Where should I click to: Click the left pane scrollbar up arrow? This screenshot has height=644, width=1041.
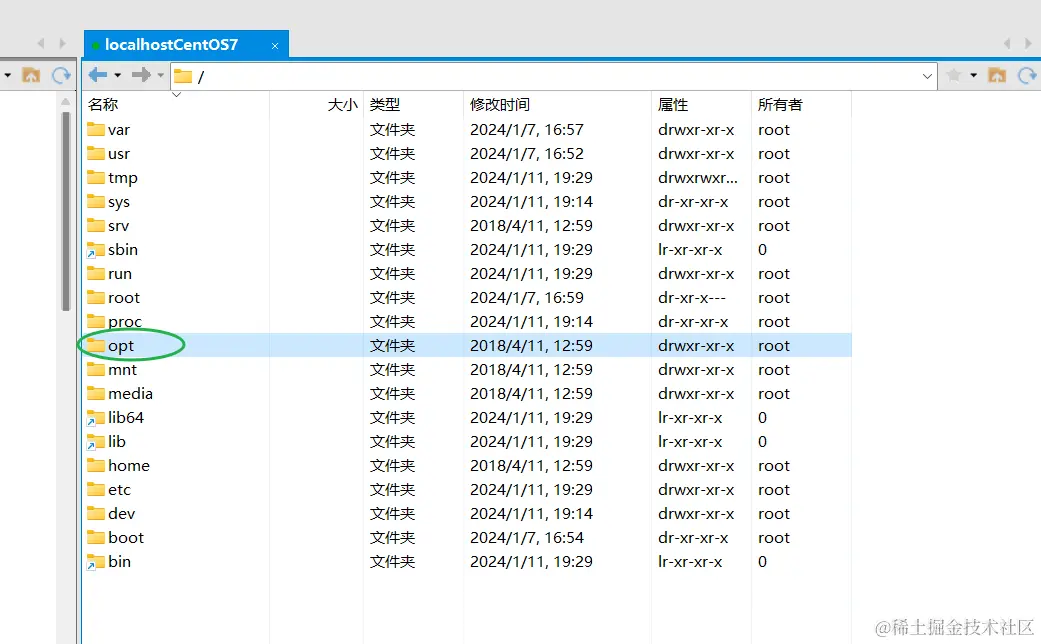click(x=65, y=102)
